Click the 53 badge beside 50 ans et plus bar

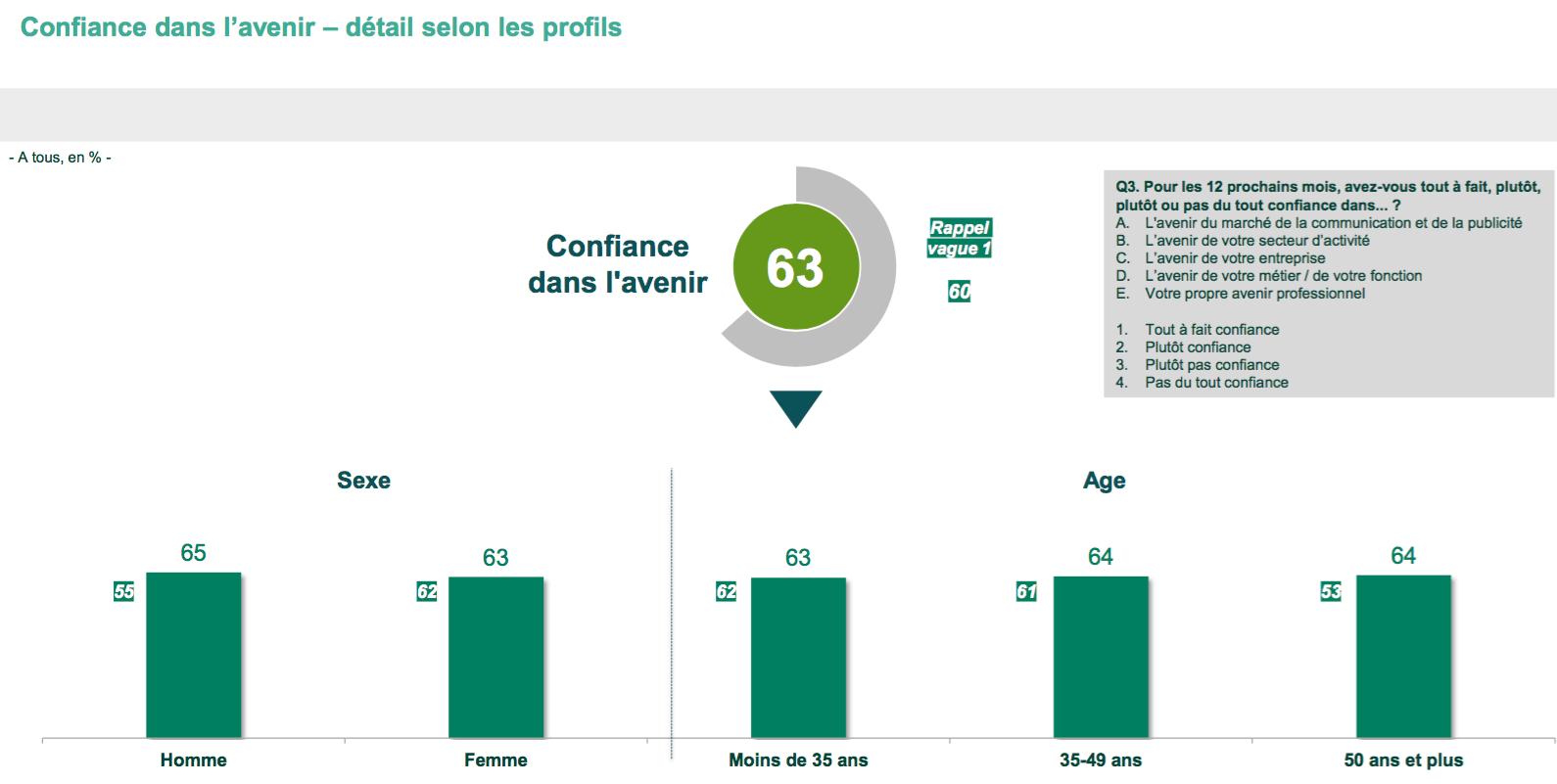pyautogui.click(x=1331, y=591)
